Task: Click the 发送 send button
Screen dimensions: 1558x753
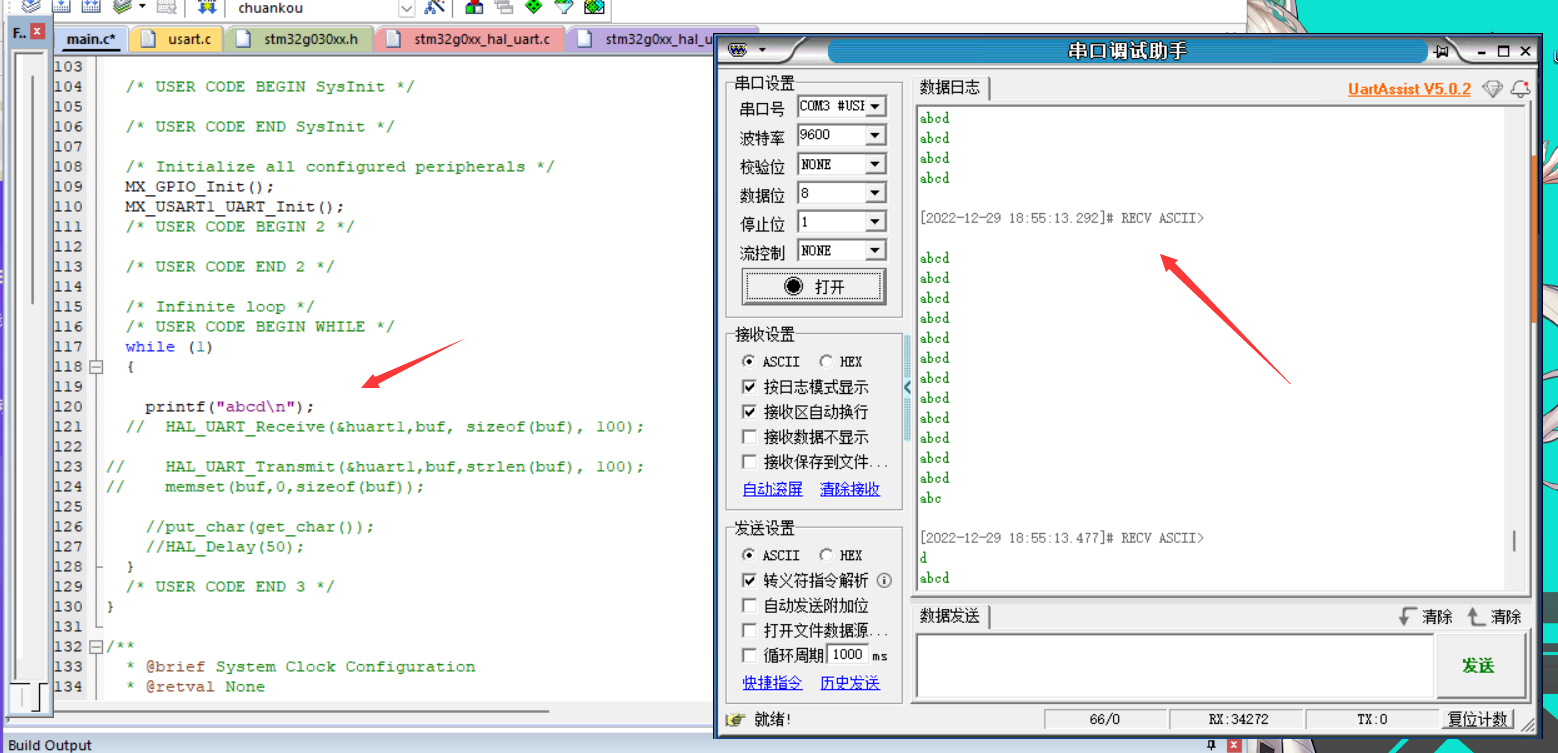Action: tap(1478, 665)
